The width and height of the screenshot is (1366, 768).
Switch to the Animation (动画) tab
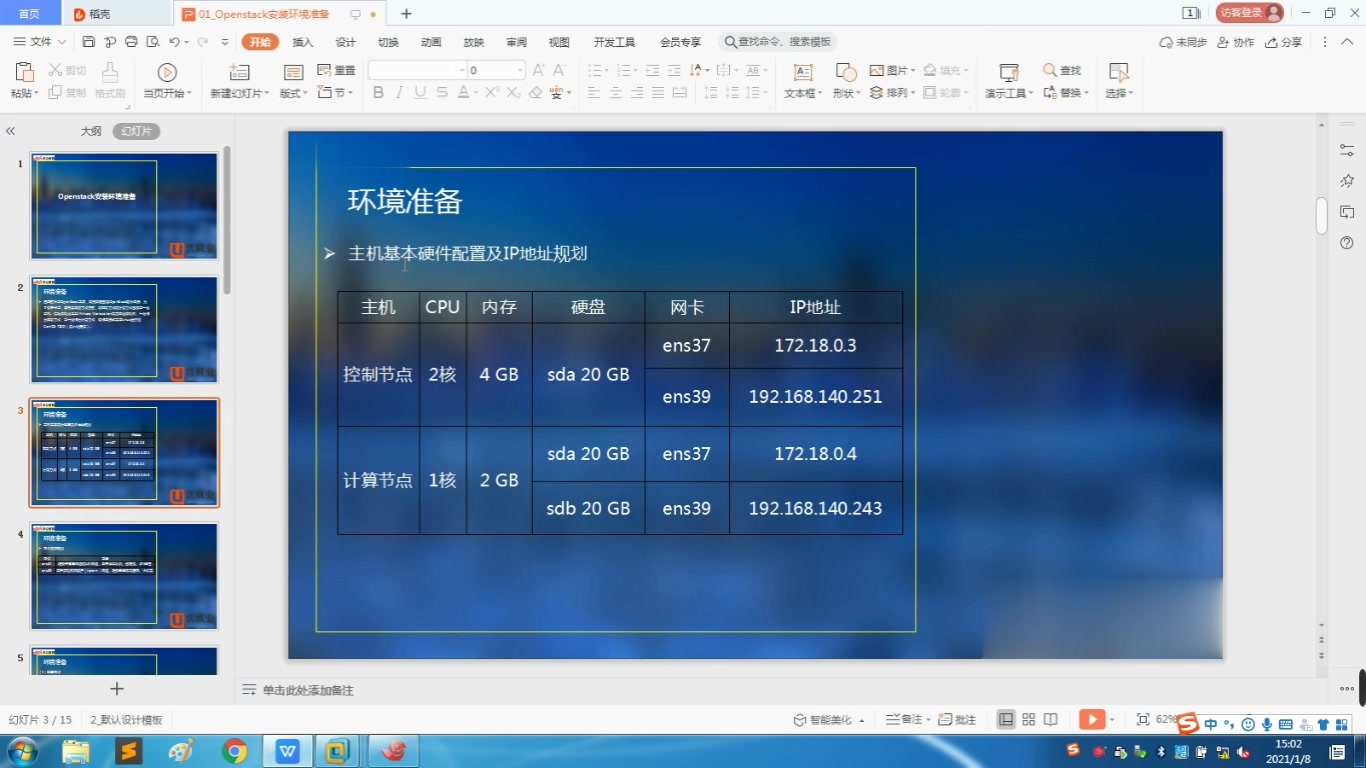coord(431,42)
